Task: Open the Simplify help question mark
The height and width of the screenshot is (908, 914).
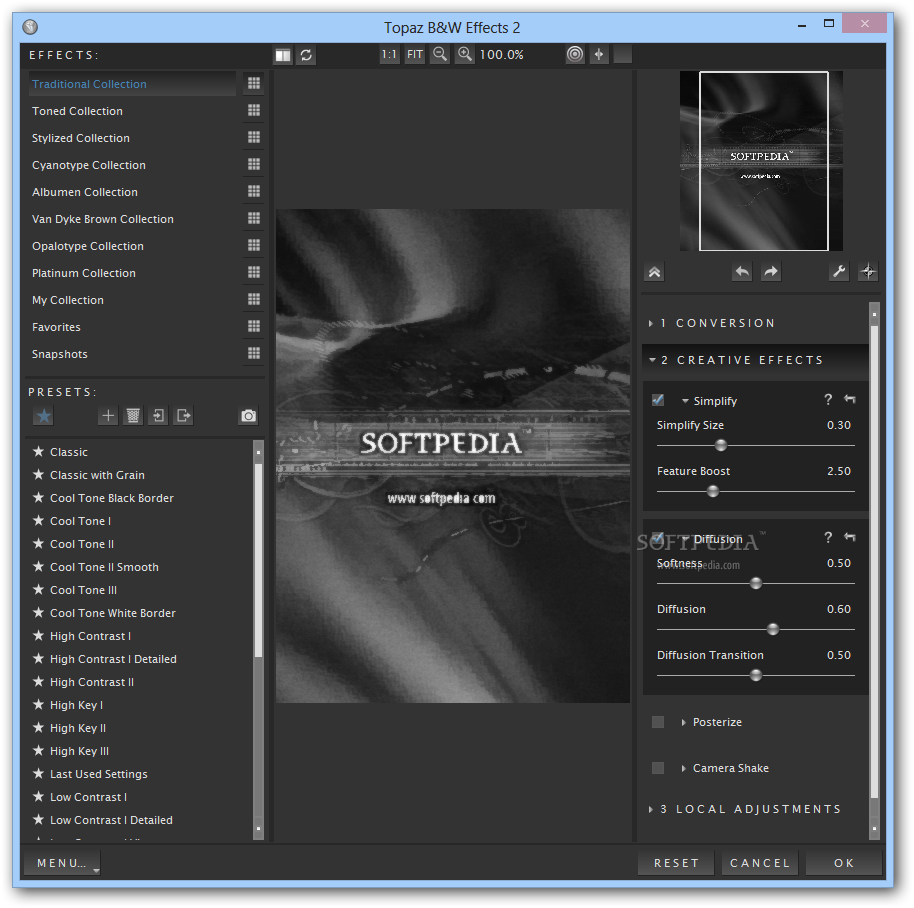Action: tap(828, 399)
